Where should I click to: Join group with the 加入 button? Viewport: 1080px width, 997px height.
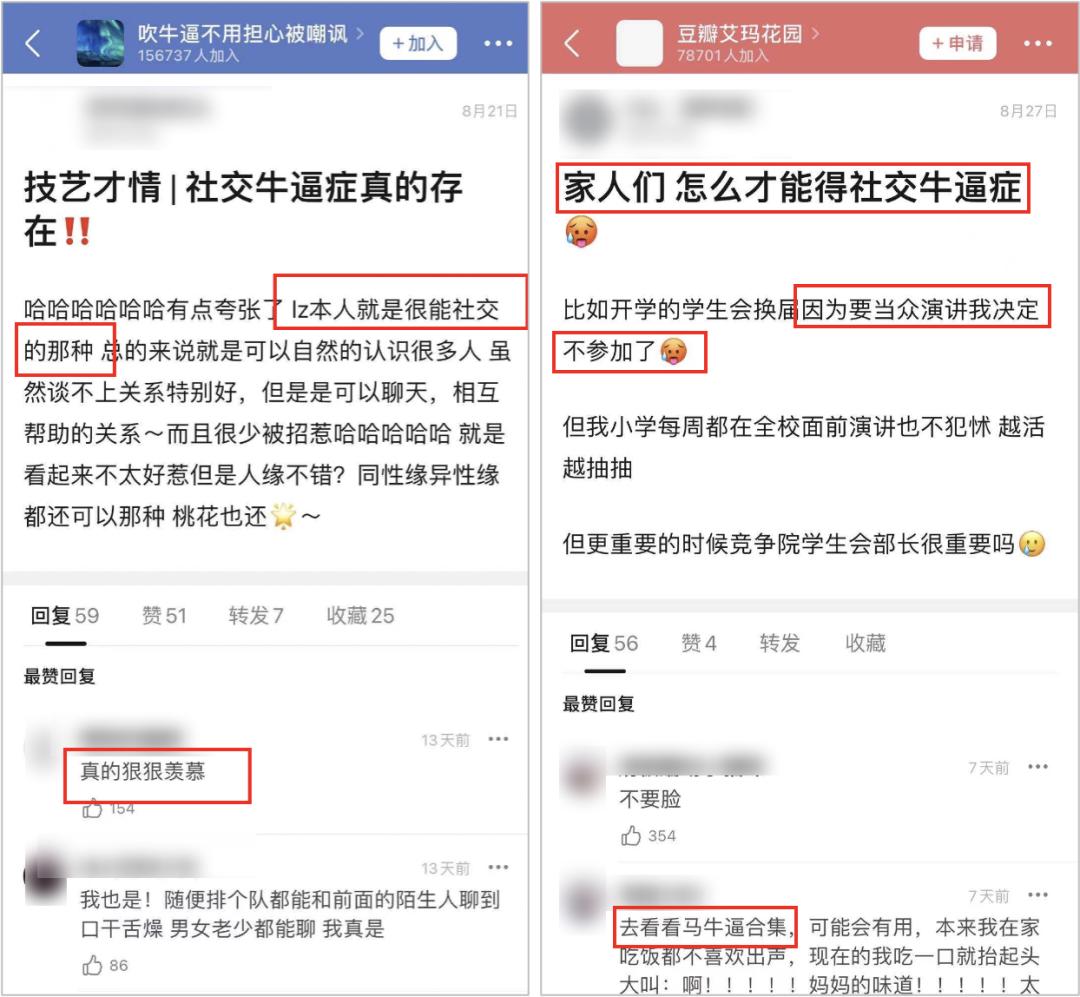(418, 43)
